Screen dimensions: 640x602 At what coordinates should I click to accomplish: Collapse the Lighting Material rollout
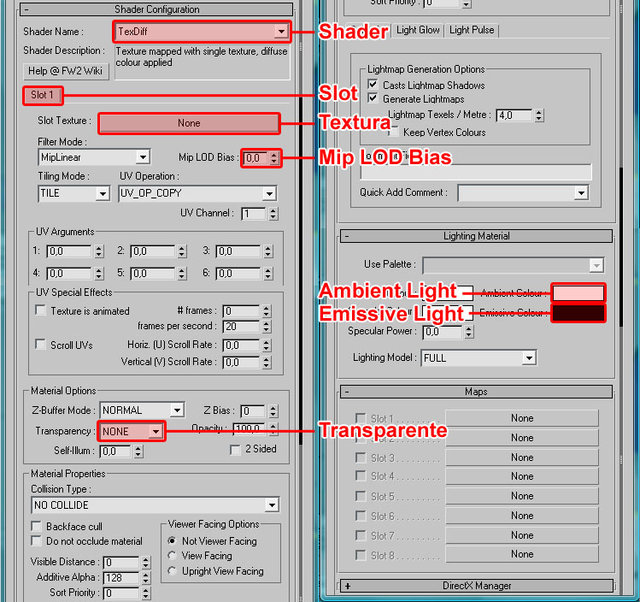point(476,236)
